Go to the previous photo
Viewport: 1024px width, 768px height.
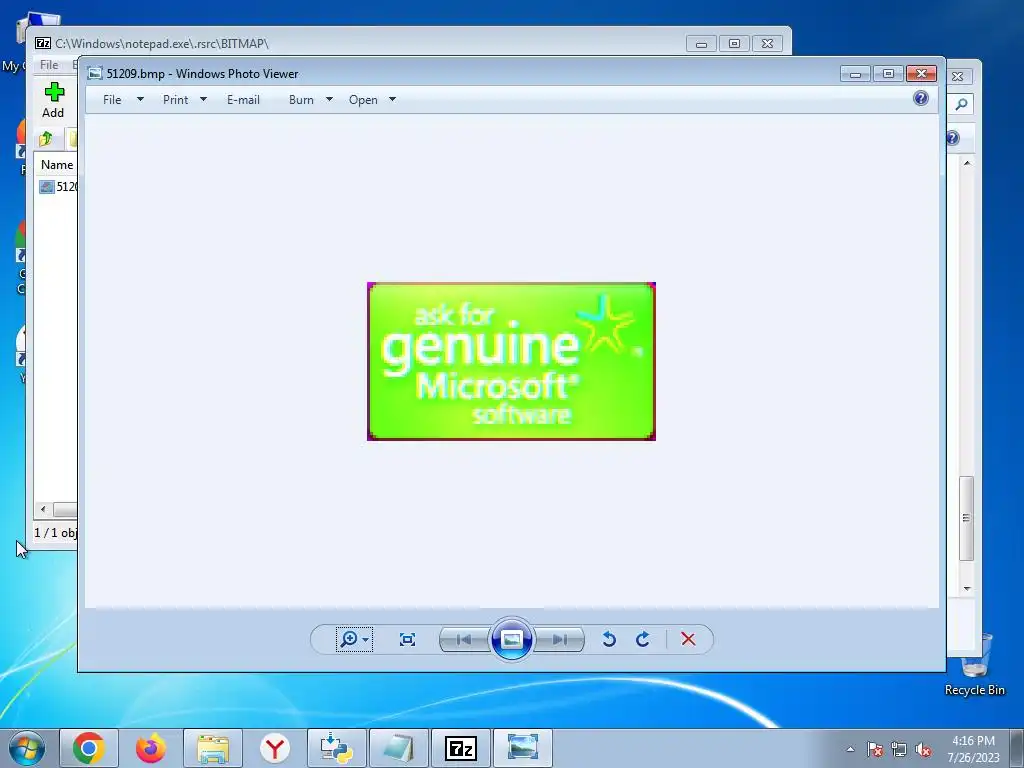coord(464,639)
